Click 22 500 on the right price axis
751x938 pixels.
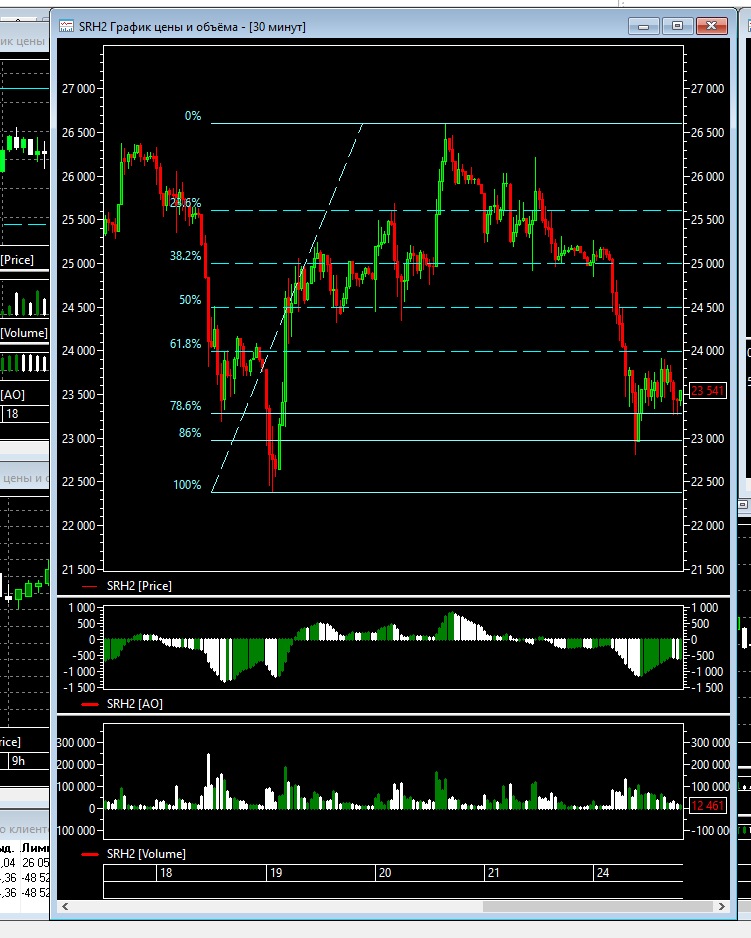pyautogui.click(x=707, y=482)
